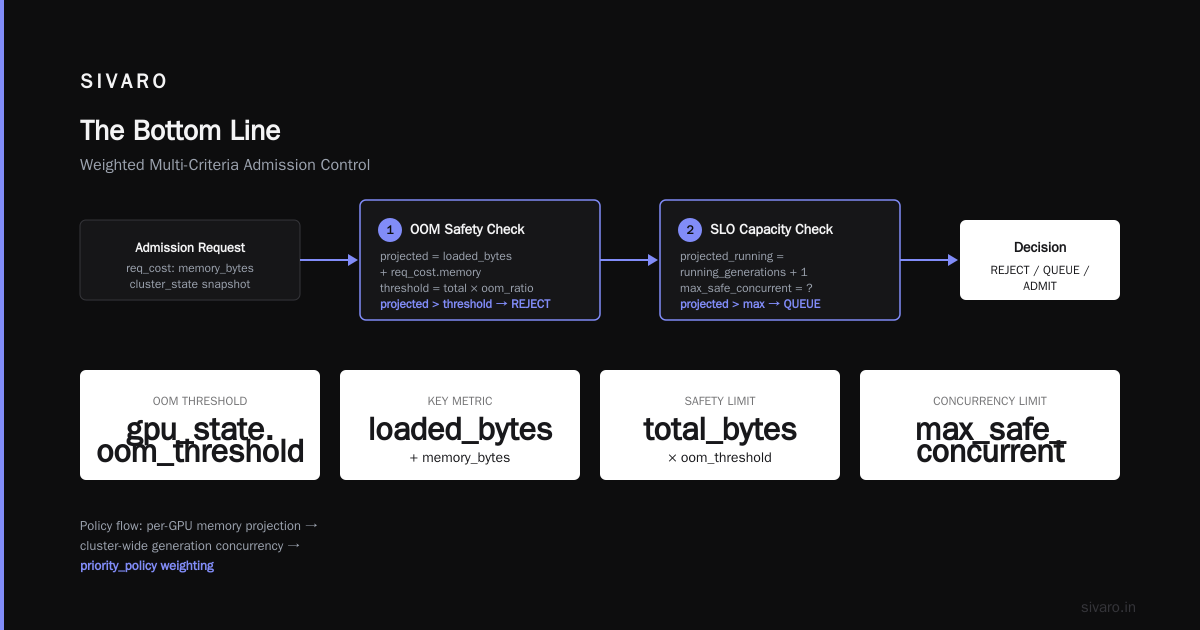This screenshot has height=630, width=1200.
Task: Click the 'CONCURRENCY LIMIT' card label
Action: click(990, 401)
